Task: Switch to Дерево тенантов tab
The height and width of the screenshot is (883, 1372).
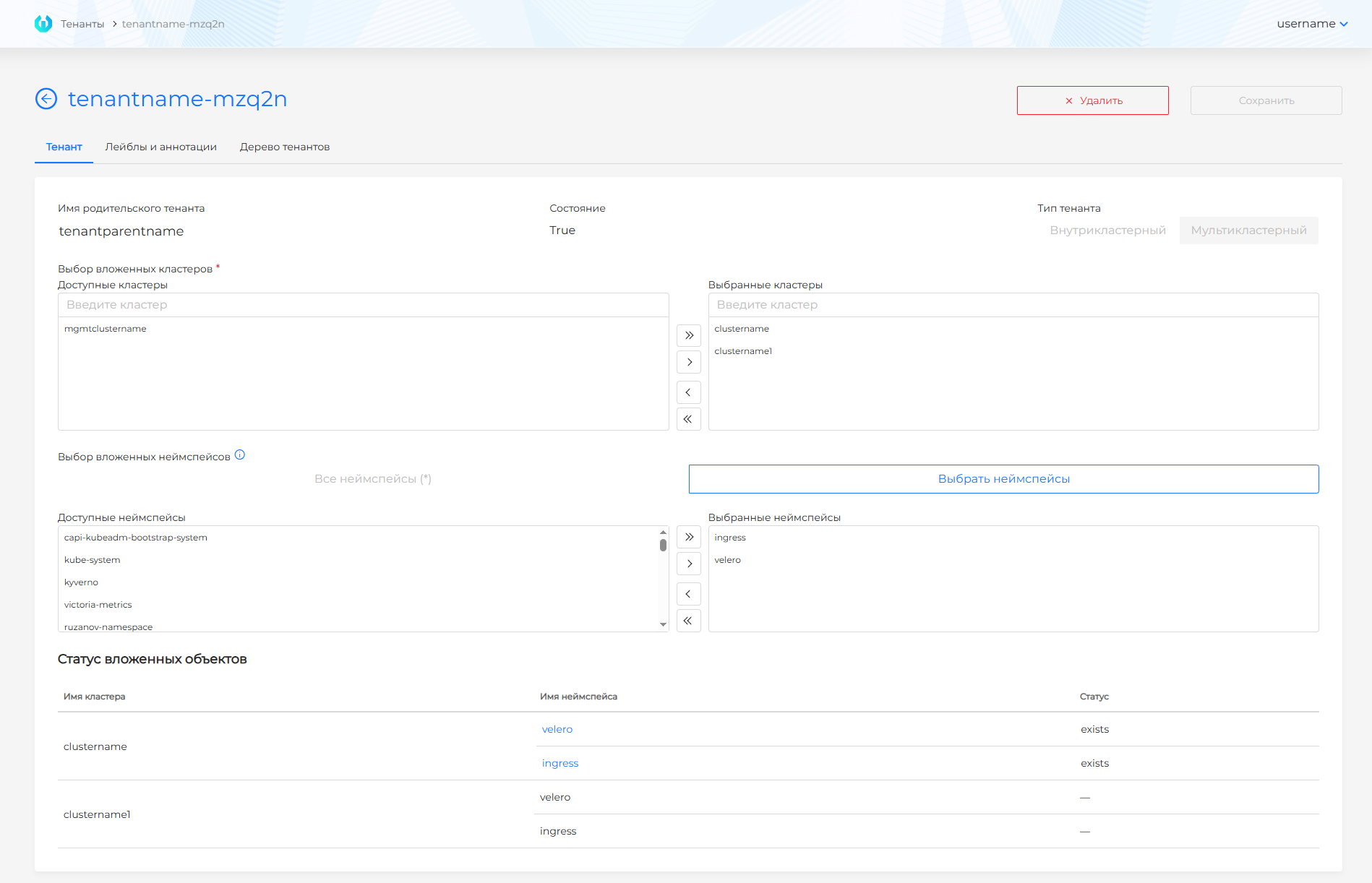Action: pyautogui.click(x=285, y=147)
